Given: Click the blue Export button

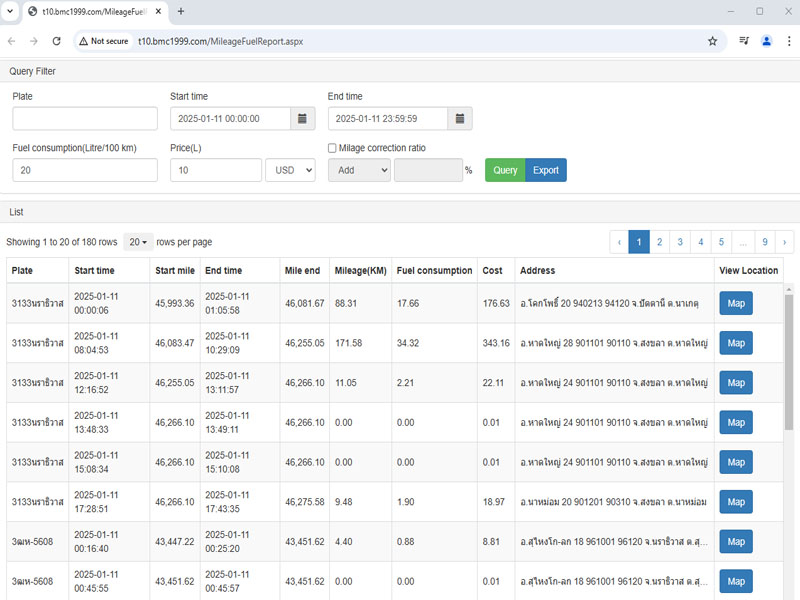Looking at the screenshot, I should pyautogui.click(x=546, y=170).
